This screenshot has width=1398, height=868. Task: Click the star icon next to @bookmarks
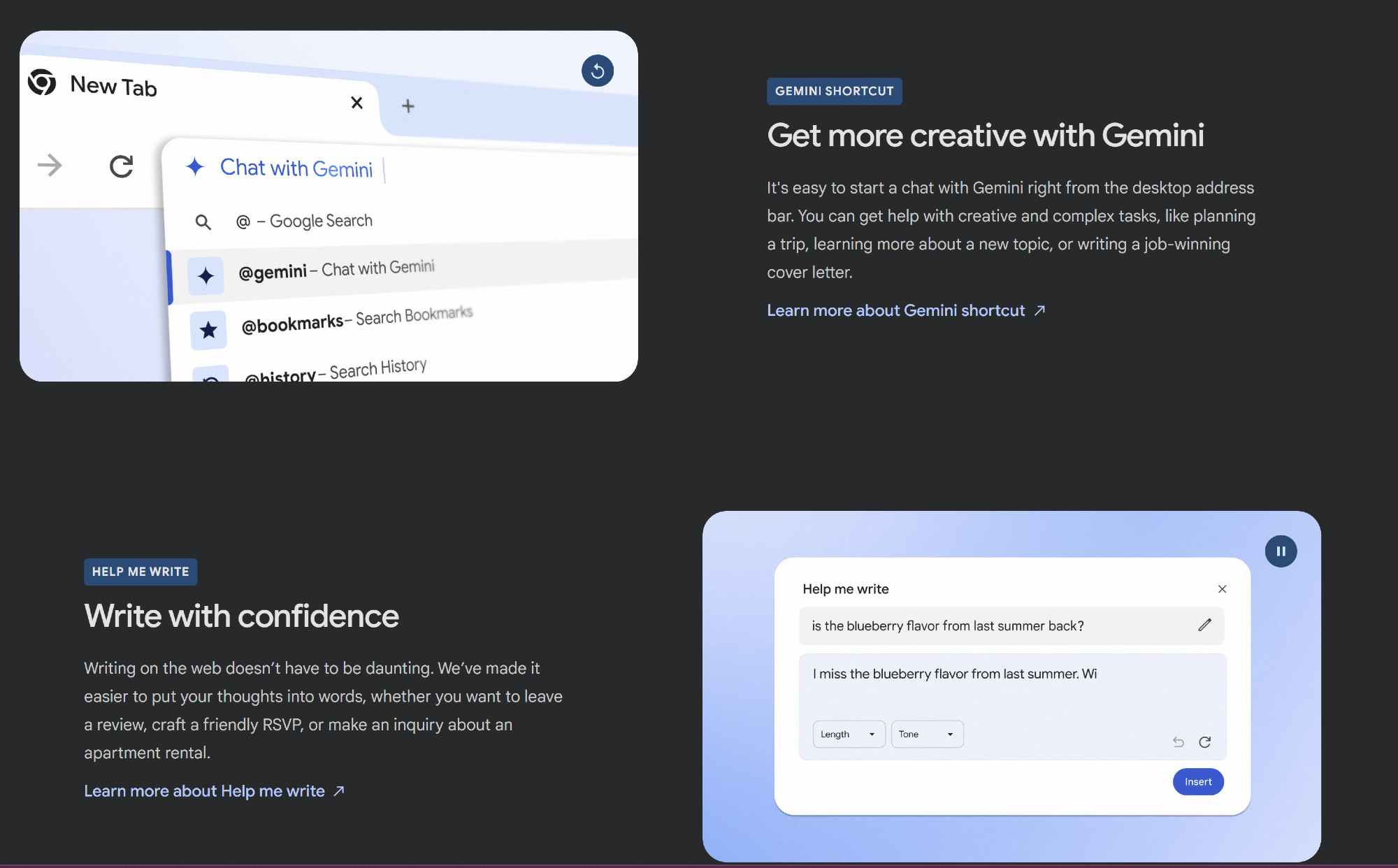coord(208,330)
